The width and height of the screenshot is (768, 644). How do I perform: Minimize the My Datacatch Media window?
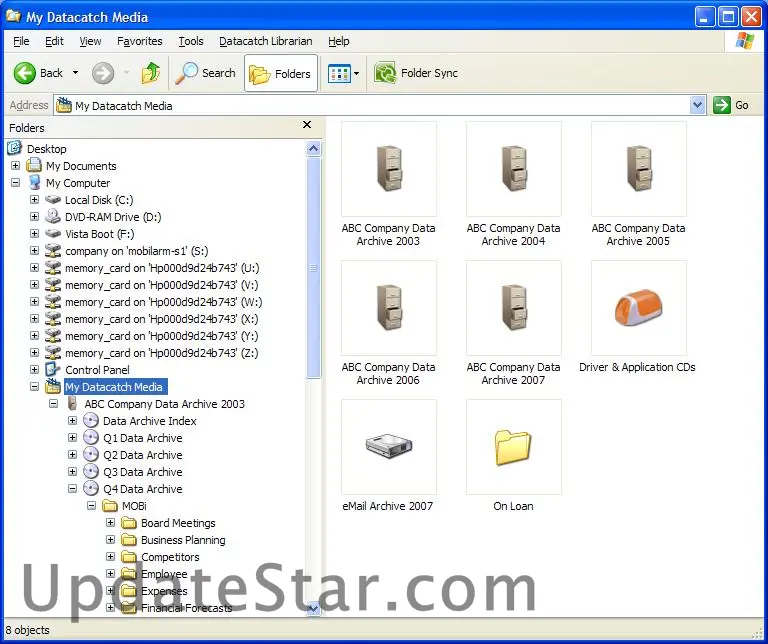(704, 17)
